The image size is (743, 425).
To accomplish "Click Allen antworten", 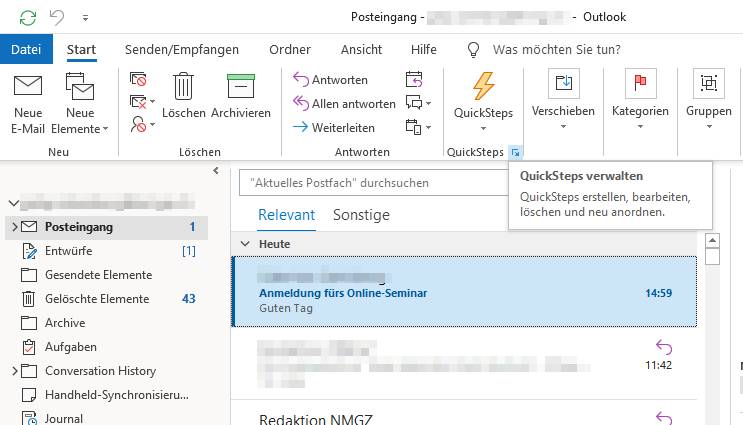I will [344, 104].
